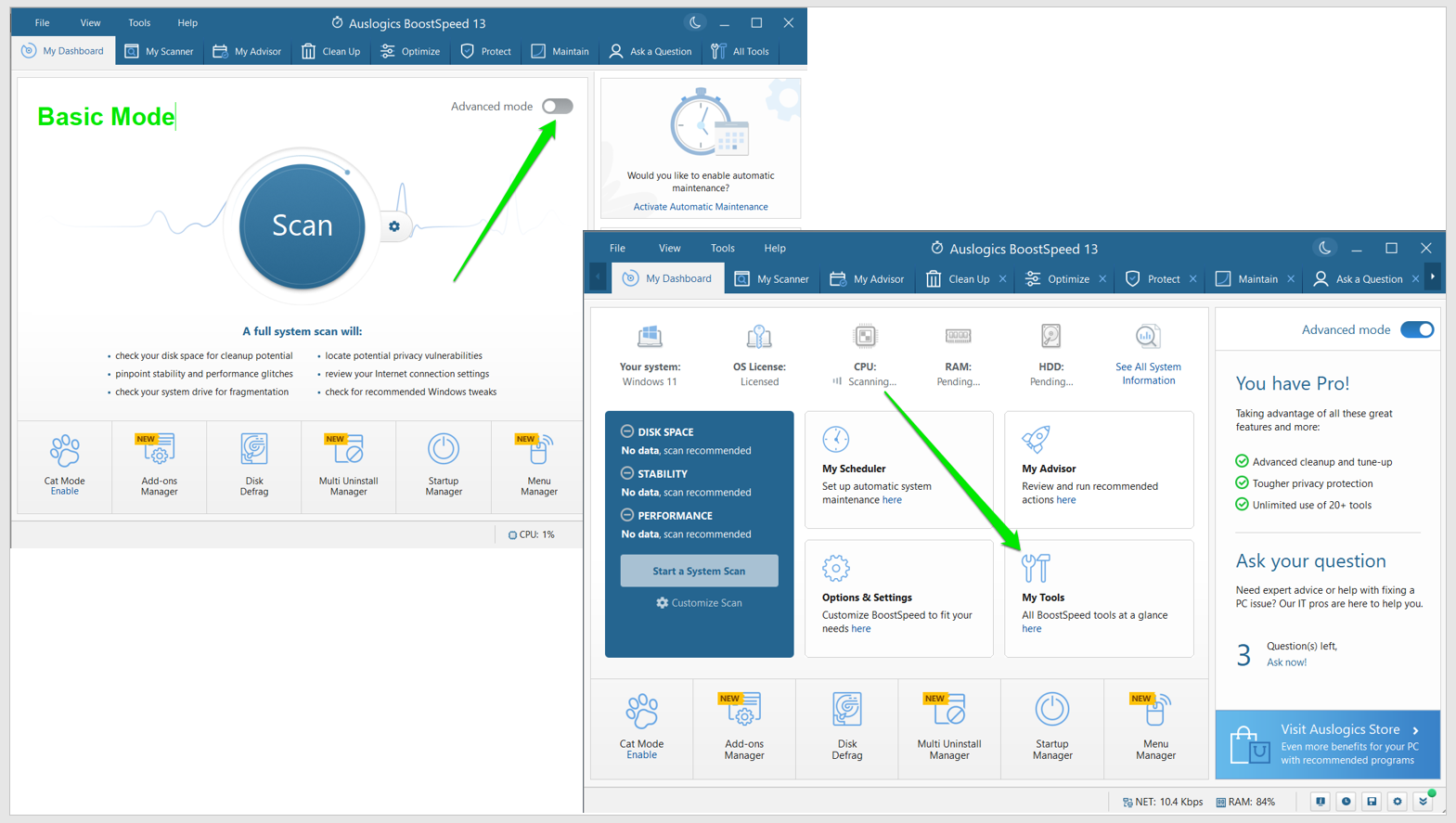This screenshot has width=1456, height=823.
Task: Collapse the PERFORMANCE section
Action: point(627,515)
